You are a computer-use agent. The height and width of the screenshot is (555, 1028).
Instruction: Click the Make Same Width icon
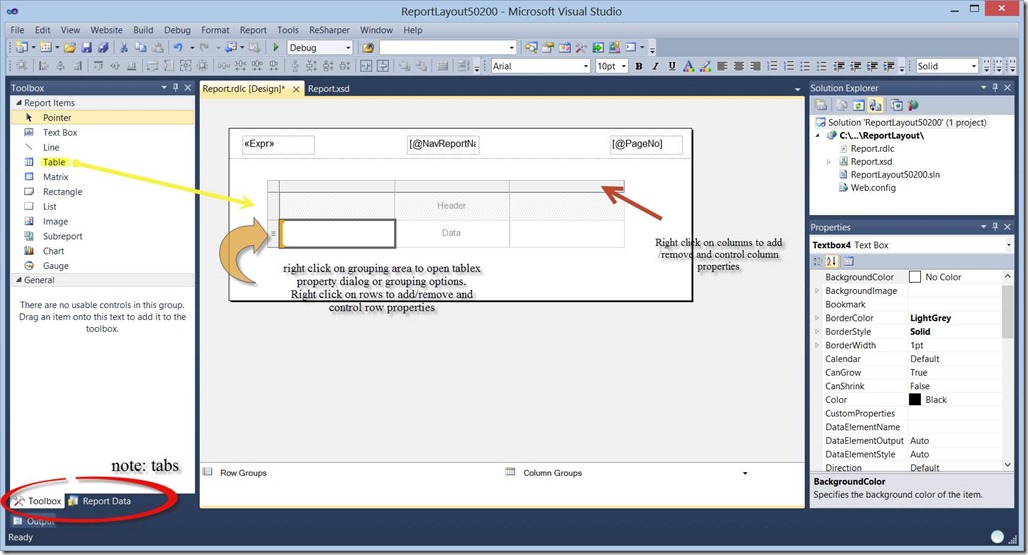pos(152,66)
